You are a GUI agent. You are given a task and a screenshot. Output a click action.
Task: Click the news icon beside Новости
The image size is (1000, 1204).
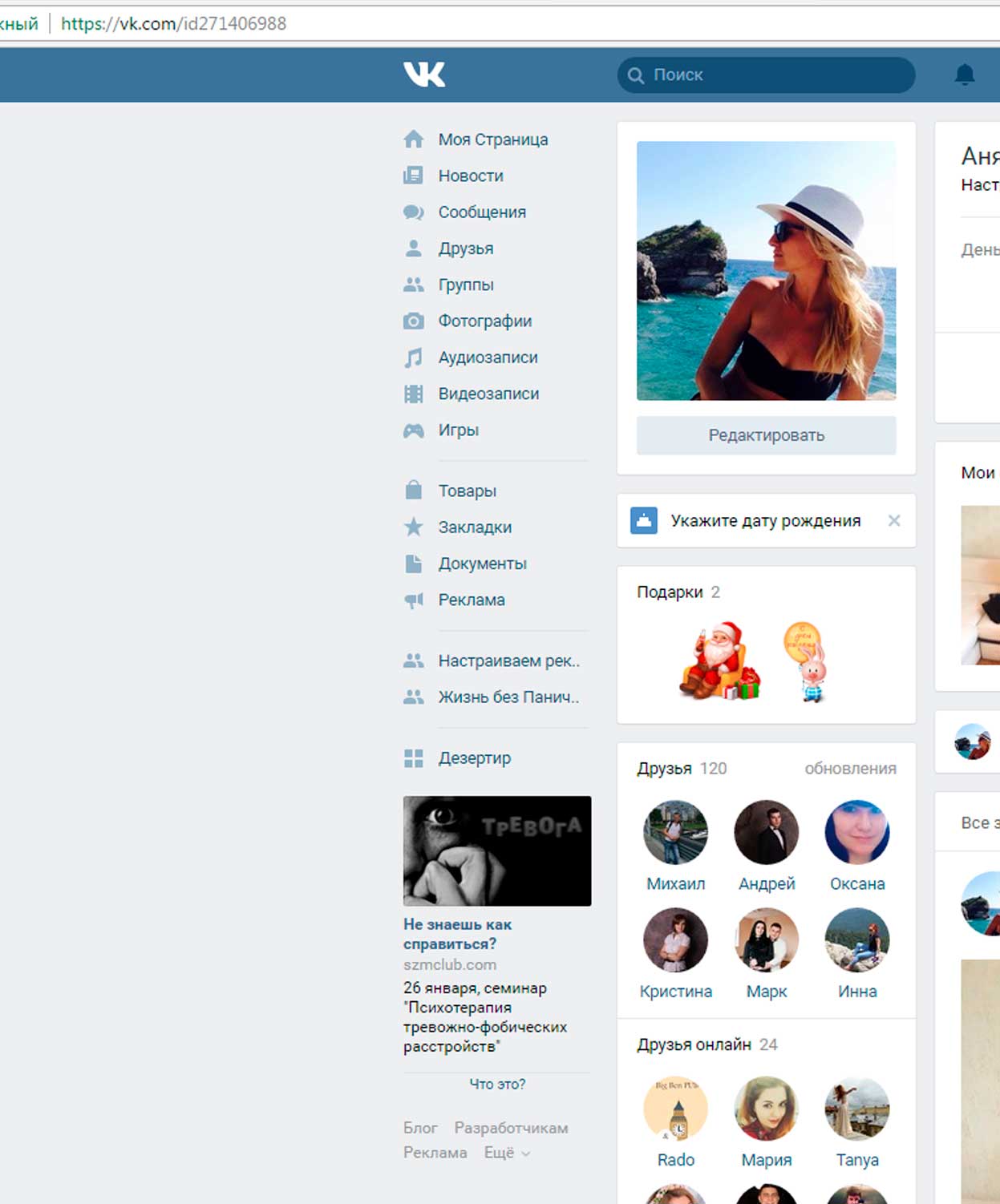(x=414, y=176)
